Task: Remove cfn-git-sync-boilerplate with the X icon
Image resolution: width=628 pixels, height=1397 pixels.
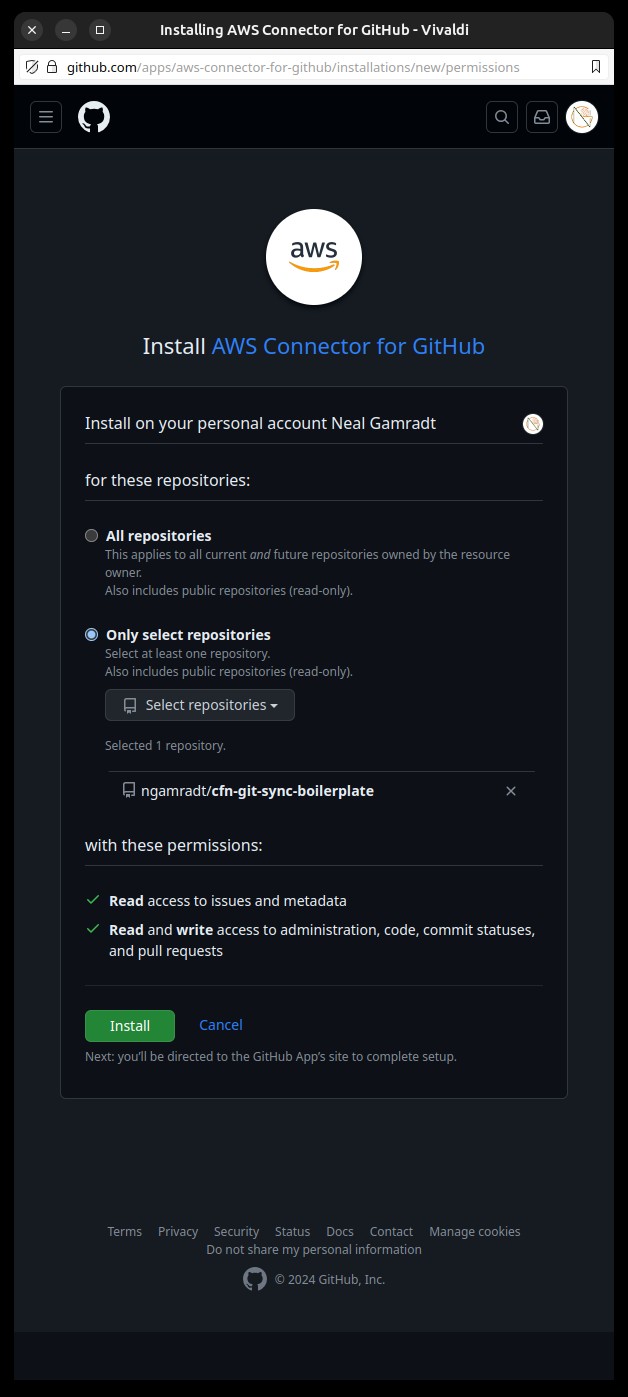Action: (511, 791)
